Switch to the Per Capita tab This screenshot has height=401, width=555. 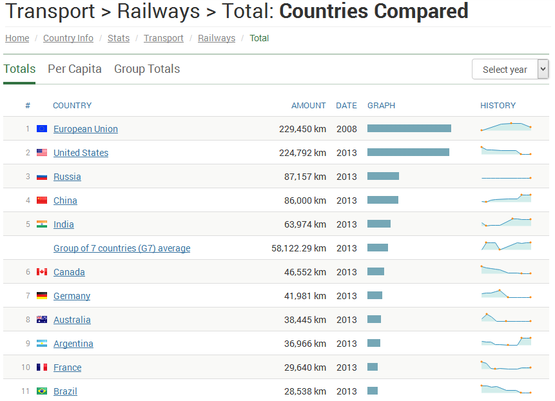(75, 69)
